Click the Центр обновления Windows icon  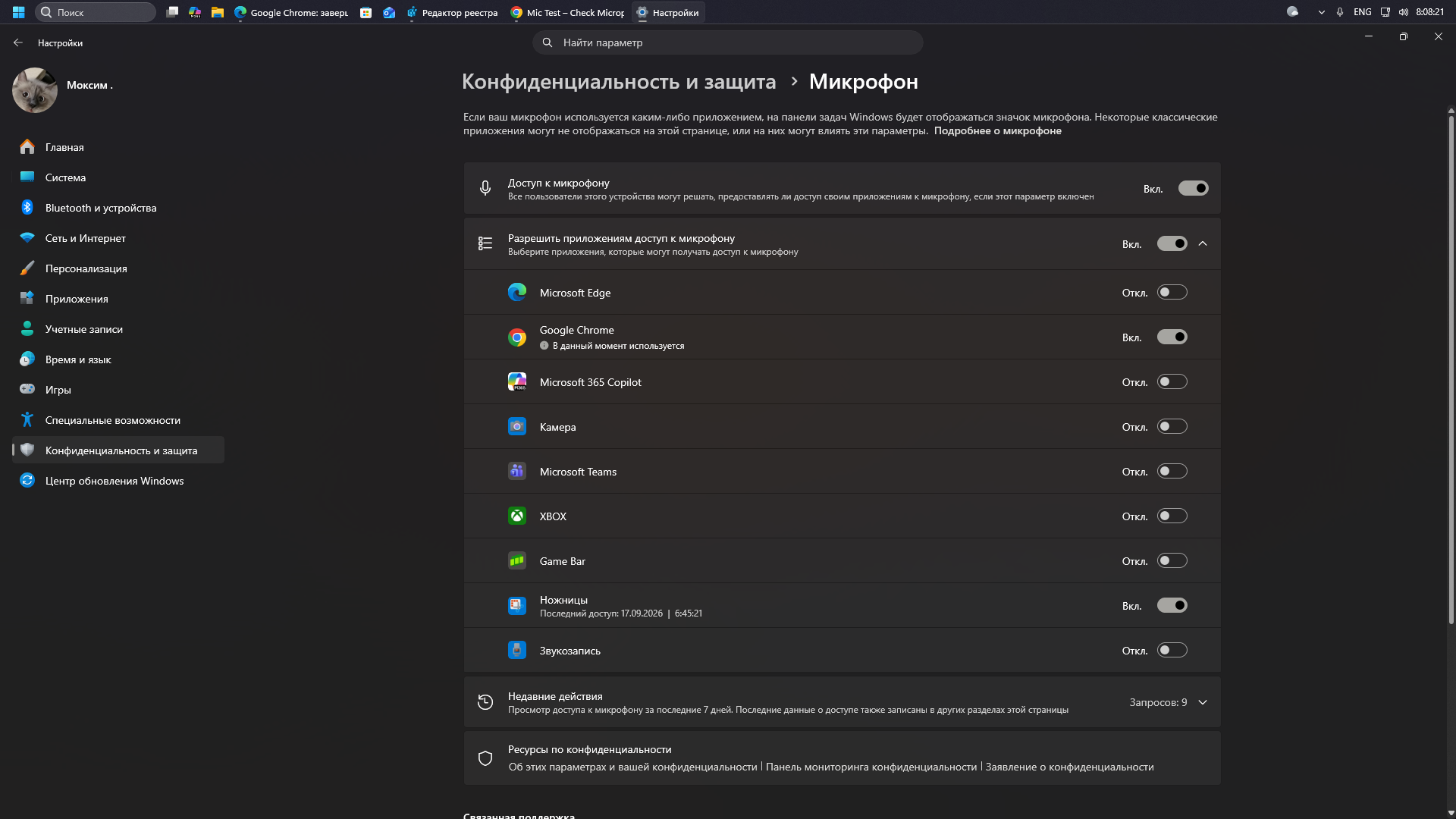[27, 480]
